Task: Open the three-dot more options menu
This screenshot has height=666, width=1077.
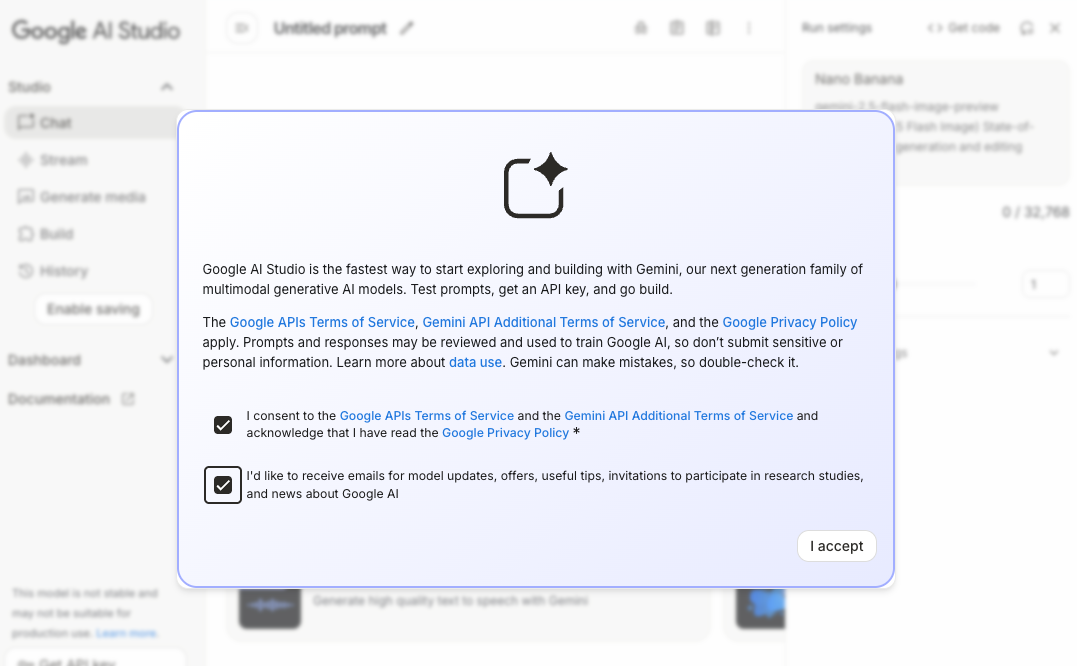Action: pyautogui.click(x=749, y=29)
